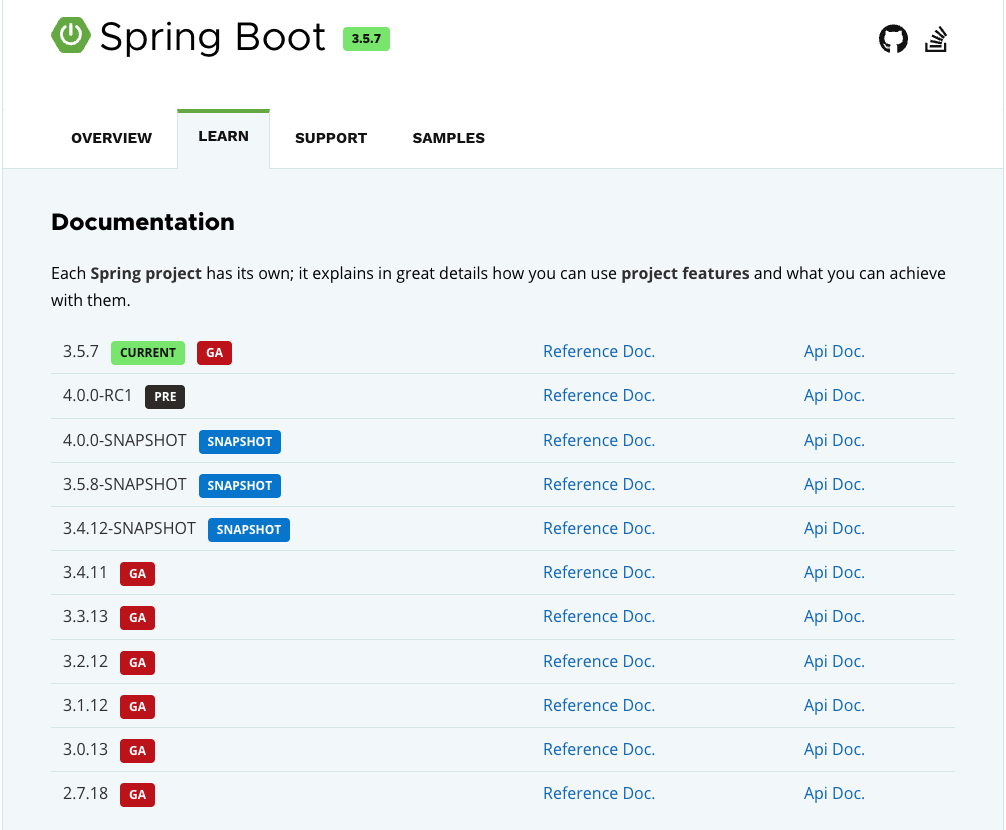Click the version text 3.0.13
Viewport: 1006px width, 830px height.
(85, 749)
